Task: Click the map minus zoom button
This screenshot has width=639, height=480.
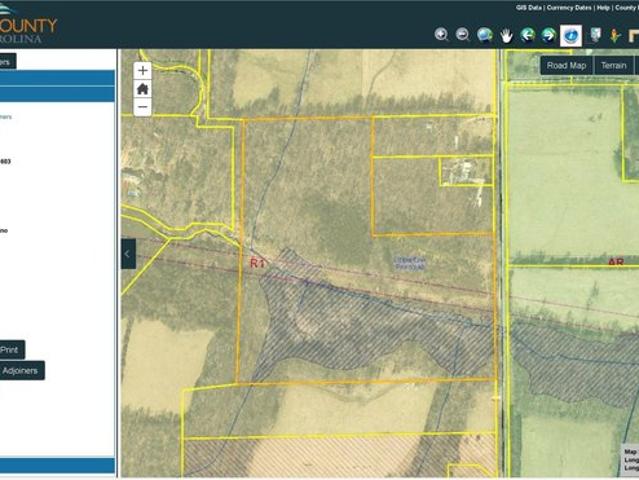Action: pos(143,107)
